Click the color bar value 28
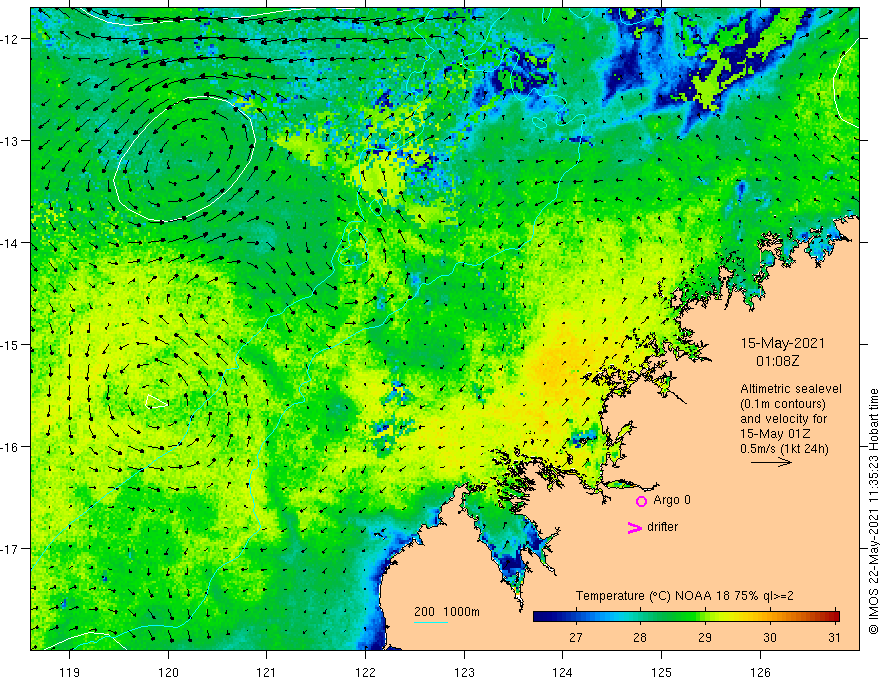 click(x=640, y=638)
